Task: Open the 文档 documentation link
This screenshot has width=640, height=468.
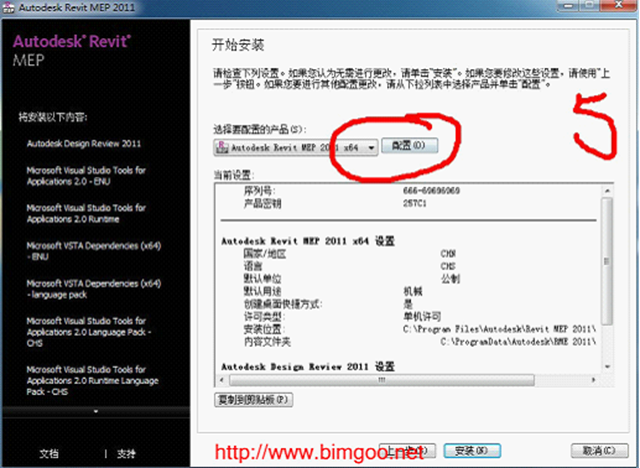Action: coord(49,453)
